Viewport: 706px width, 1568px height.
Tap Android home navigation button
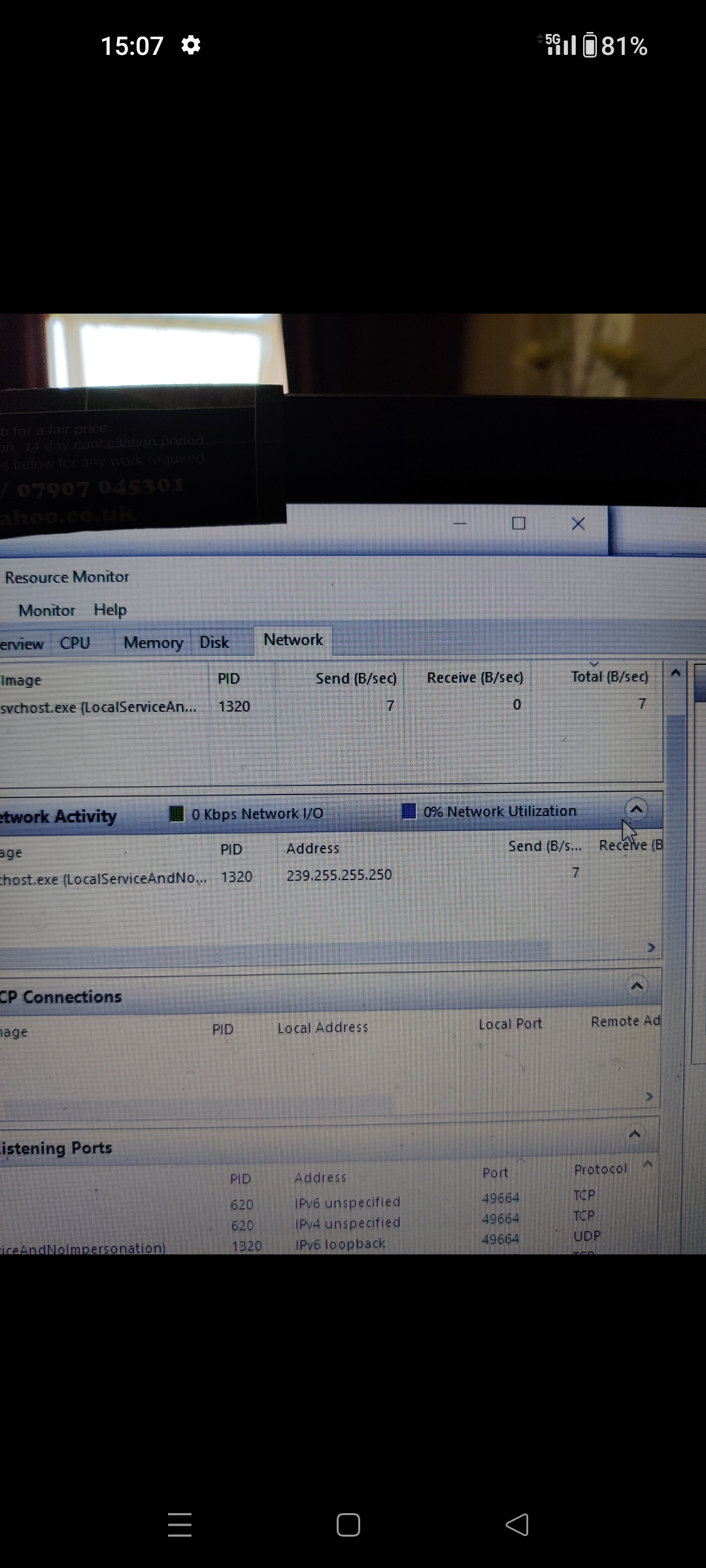(348, 1525)
